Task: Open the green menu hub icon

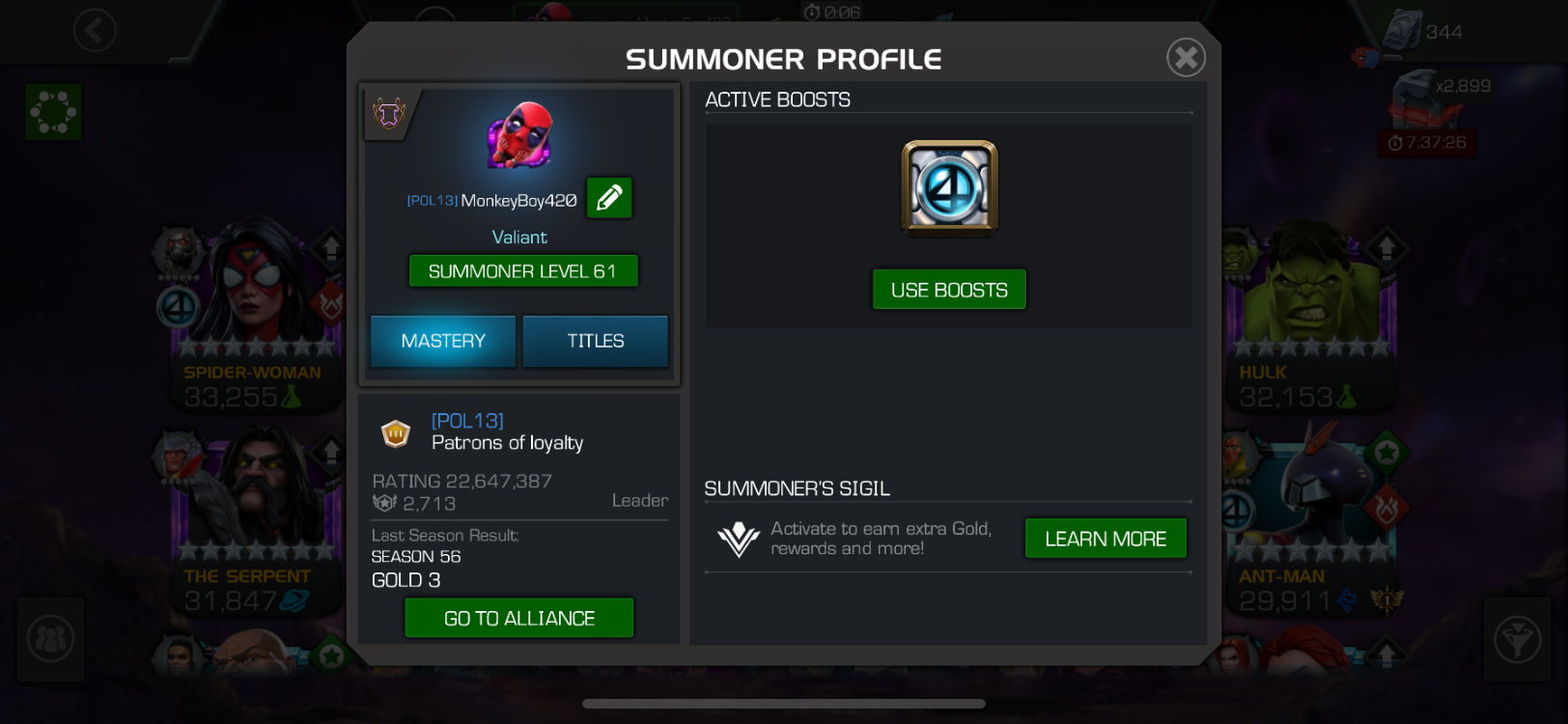Action: 53,112
